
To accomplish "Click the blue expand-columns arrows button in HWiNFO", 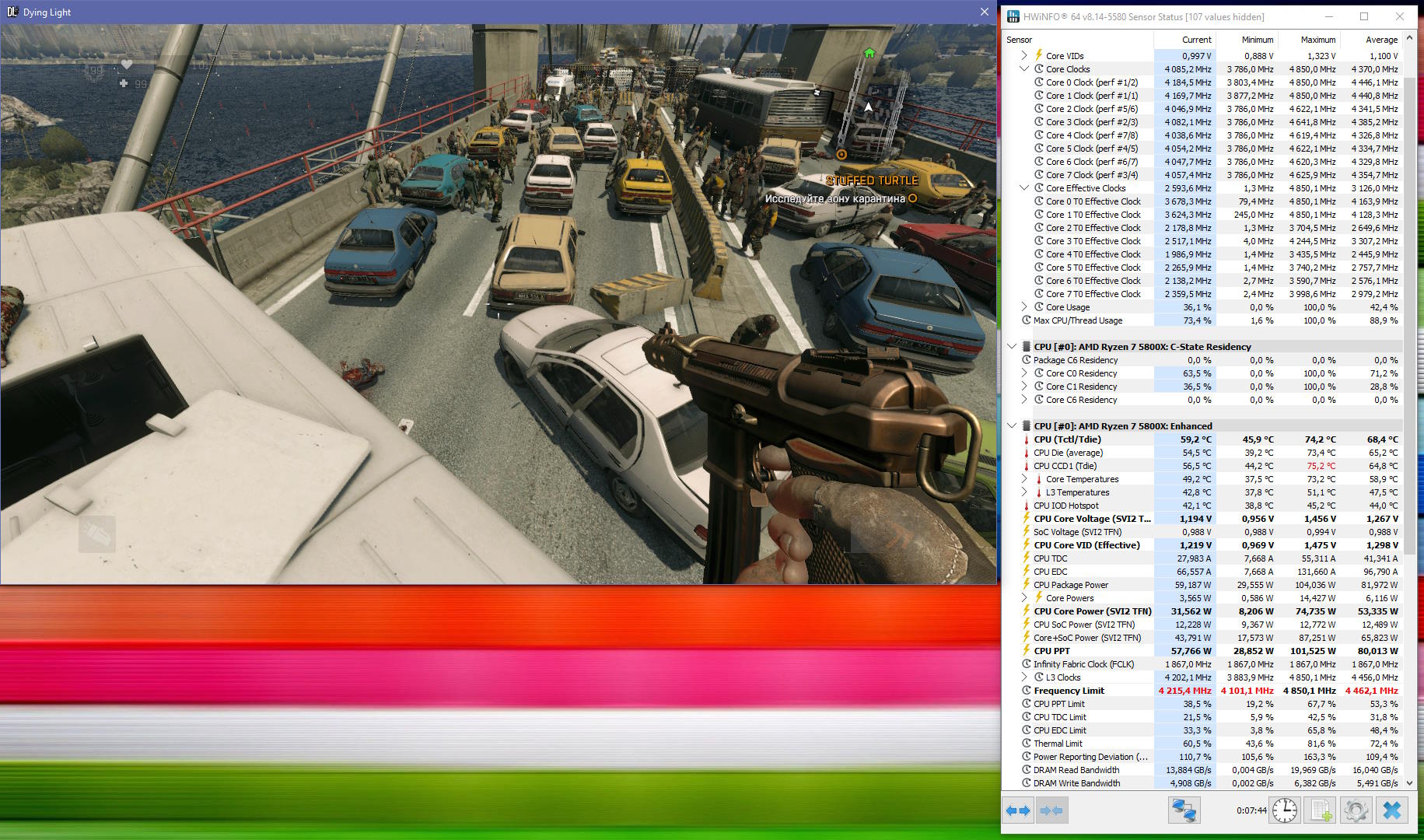I will (1018, 810).
